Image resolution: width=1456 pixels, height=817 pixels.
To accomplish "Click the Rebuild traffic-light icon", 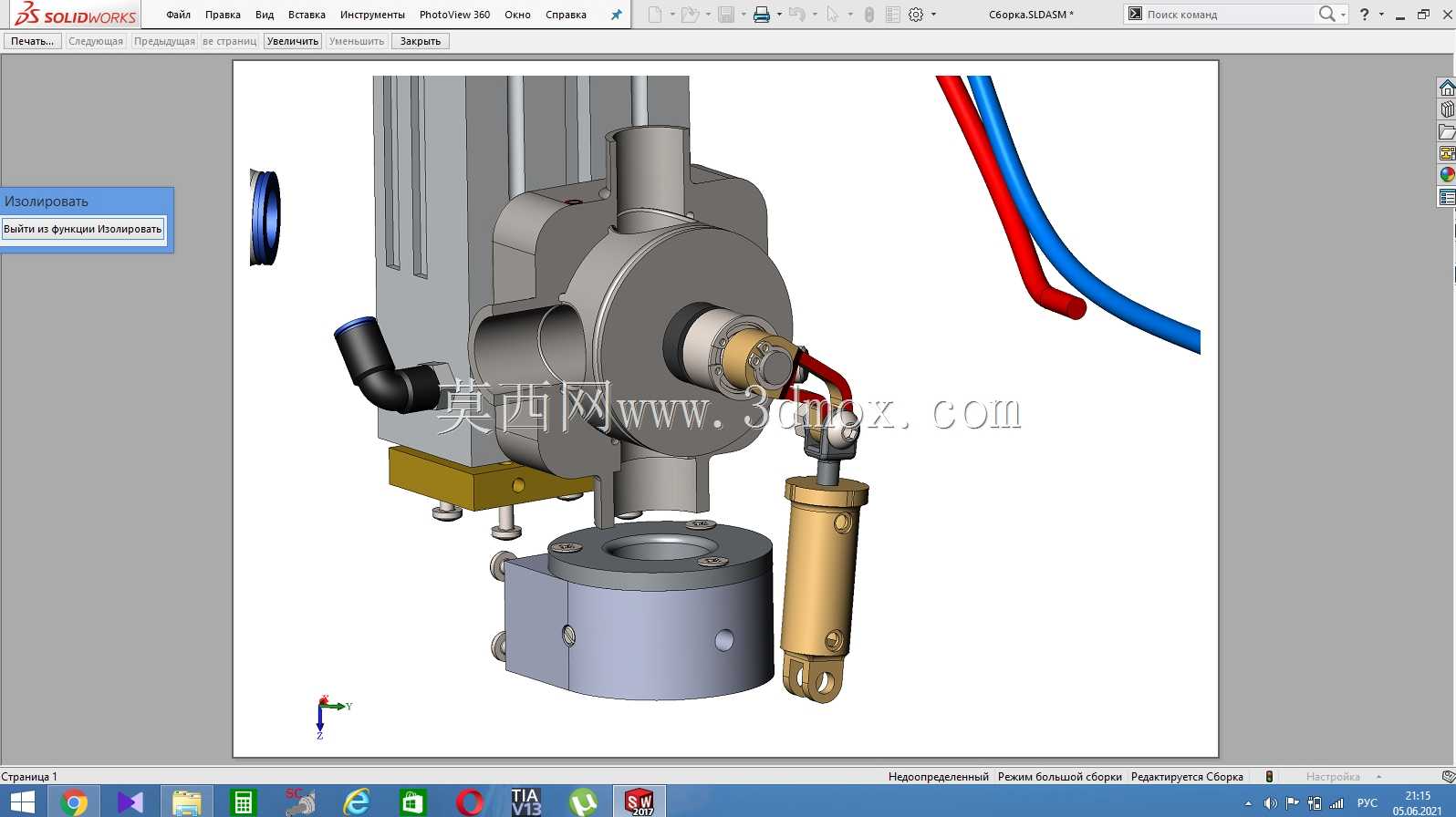I will [x=869, y=15].
